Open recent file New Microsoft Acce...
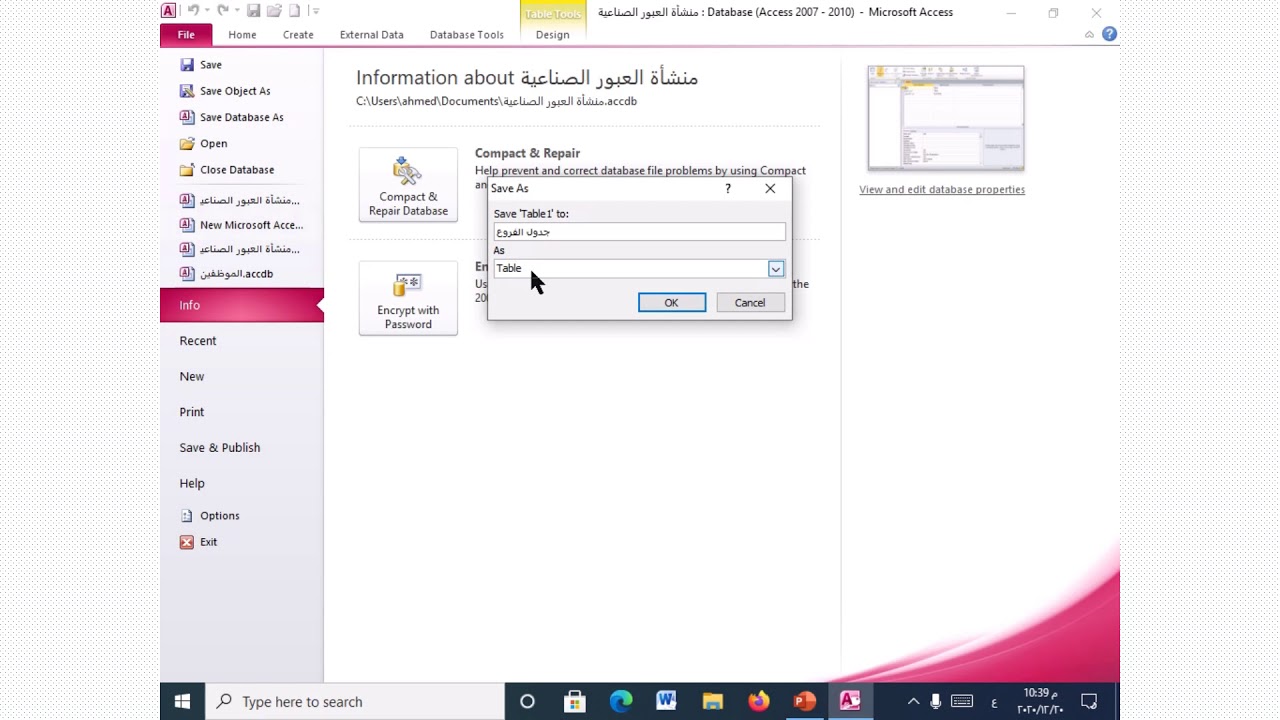 click(x=241, y=225)
